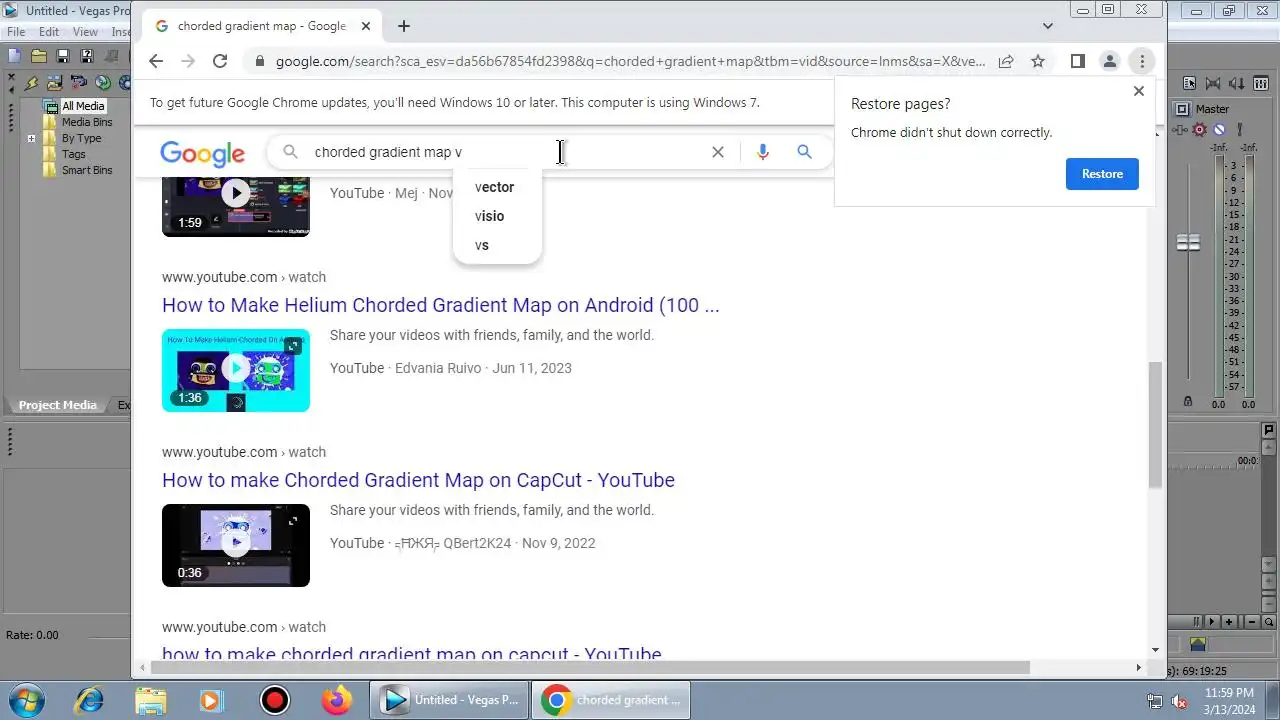Choose the 'vs' suggestion
This screenshot has height=720, width=1280.
(497, 245)
